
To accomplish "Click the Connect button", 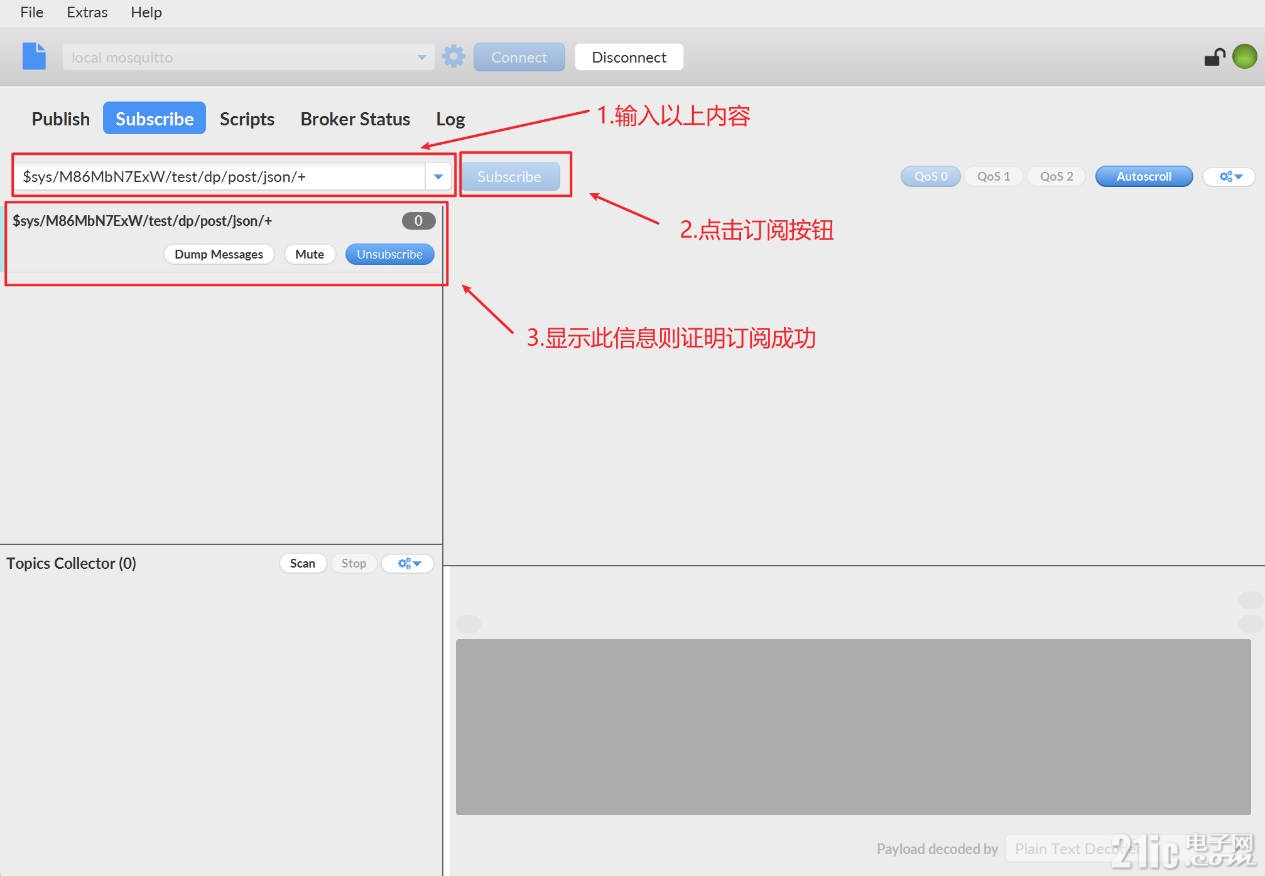I will 519,57.
